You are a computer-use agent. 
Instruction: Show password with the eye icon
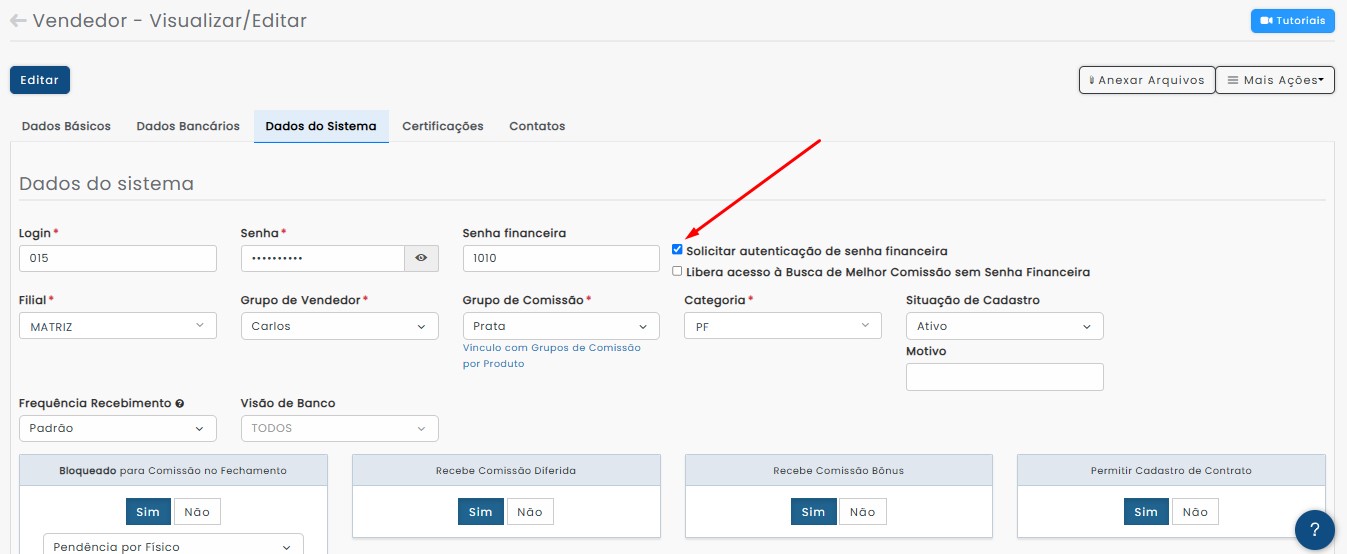pyautogui.click(x=421, y=258)
